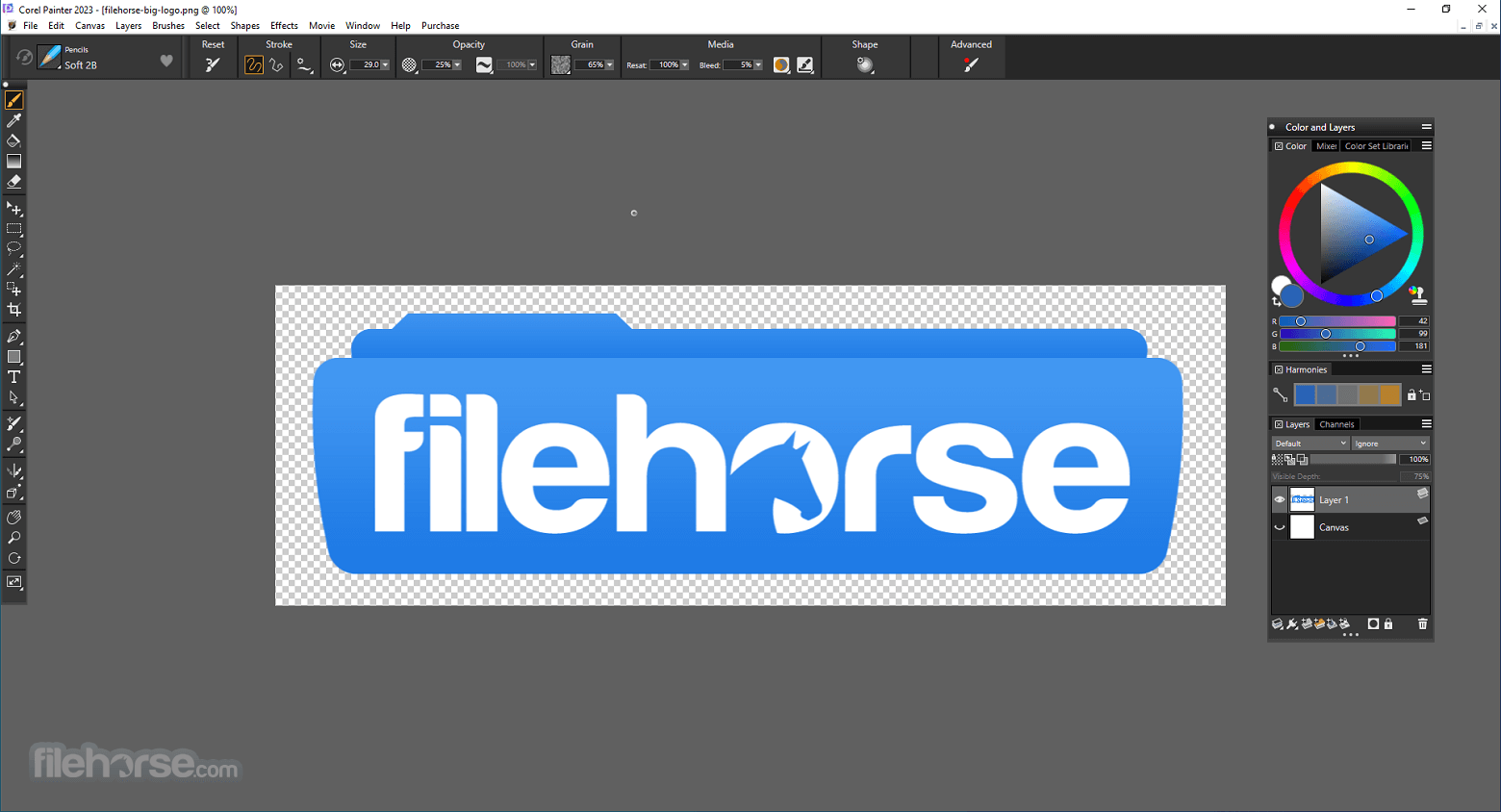Image resolution: width=1501 pixels, height=812 pixels.
Task: Open Color and Layers panel options menu
Action: pos(1427,127)
